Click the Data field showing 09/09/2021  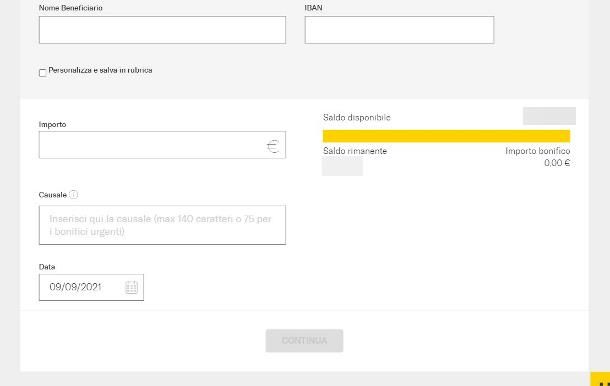[91, 288]
